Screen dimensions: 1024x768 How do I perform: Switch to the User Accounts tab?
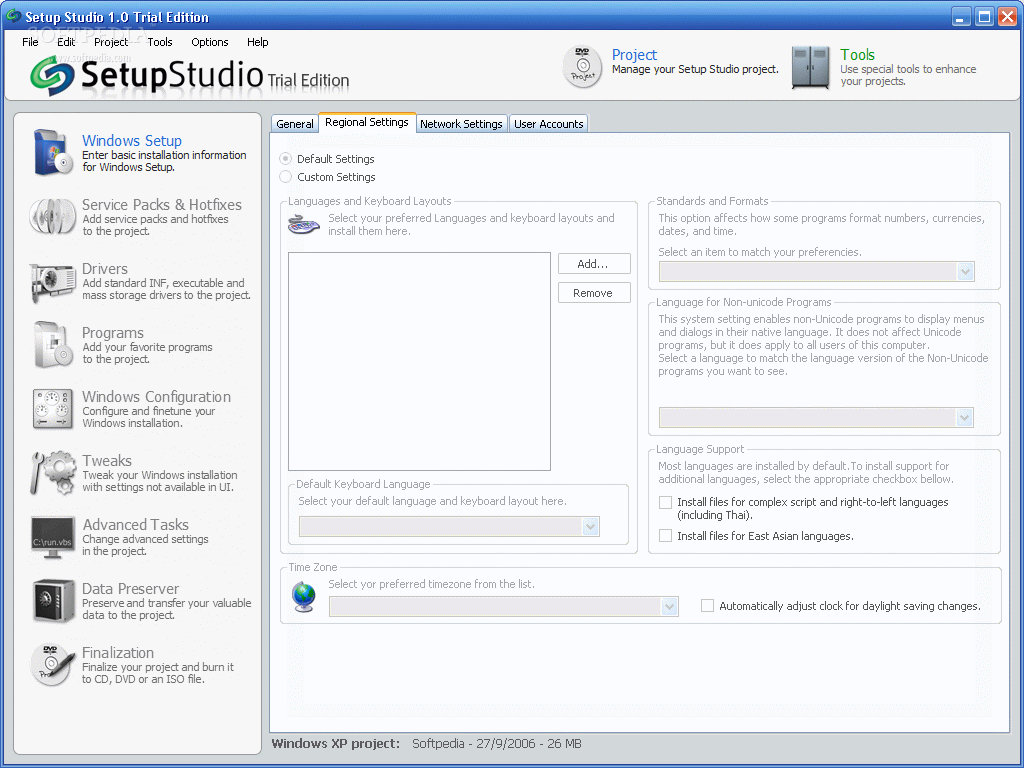549,123
